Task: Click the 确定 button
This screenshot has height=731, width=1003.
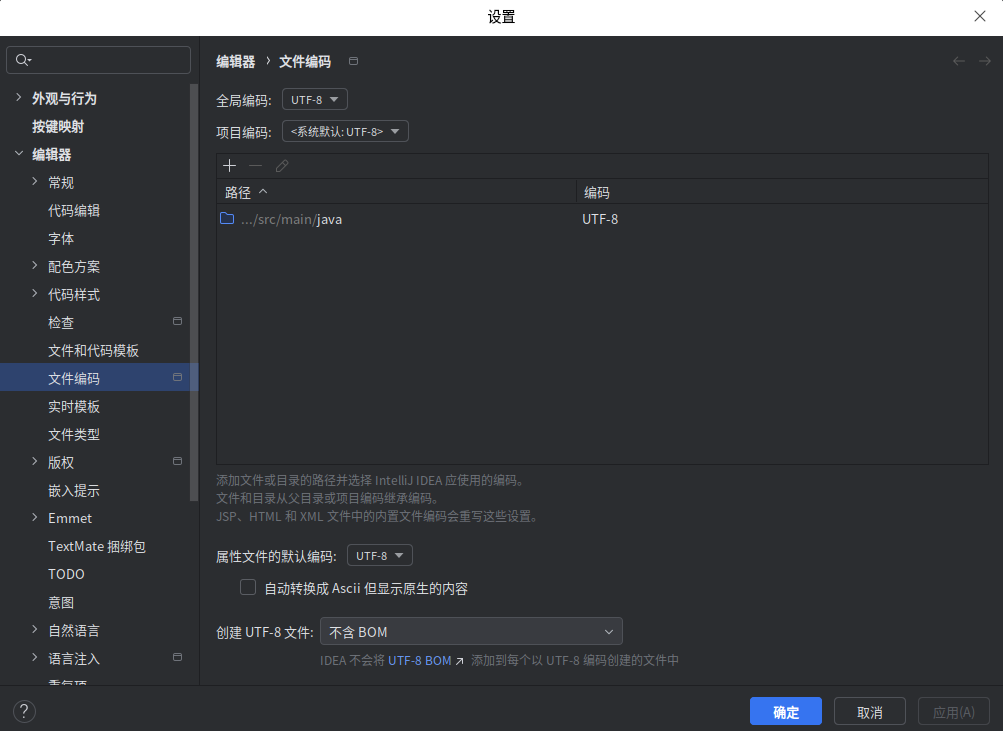Action: tap(786, 711)
